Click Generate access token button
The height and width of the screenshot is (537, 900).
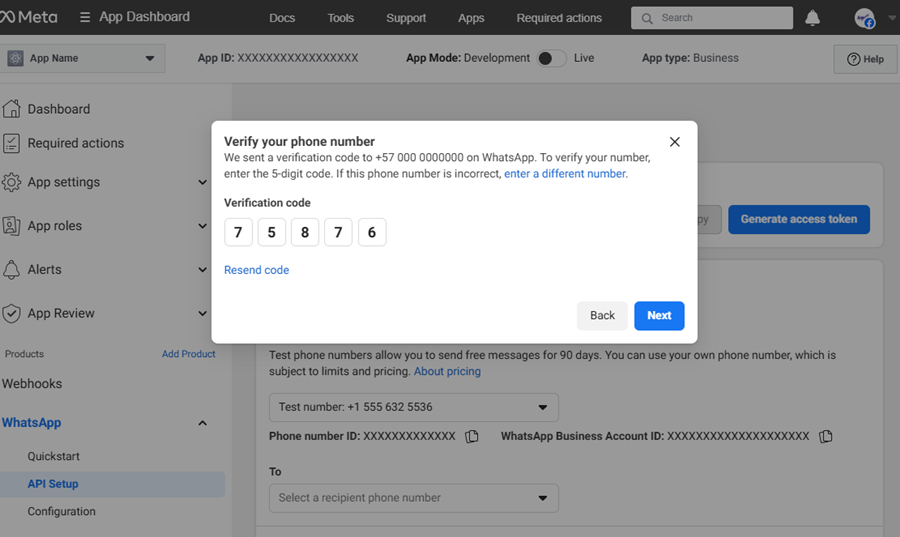798,219
